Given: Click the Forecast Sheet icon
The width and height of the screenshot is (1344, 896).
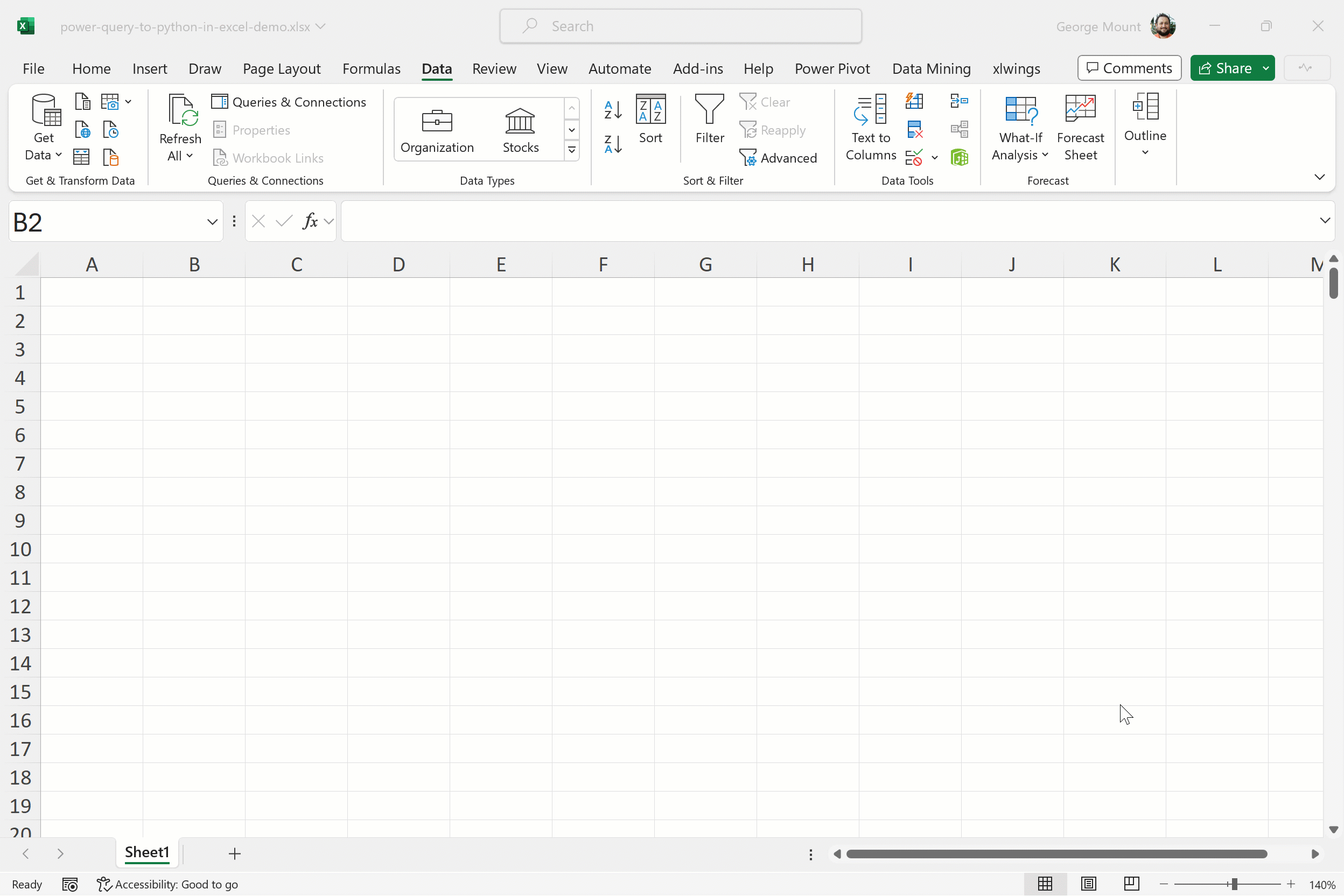Looking at the screenshot, I should pyautogui.click(x=1080, y=127).
